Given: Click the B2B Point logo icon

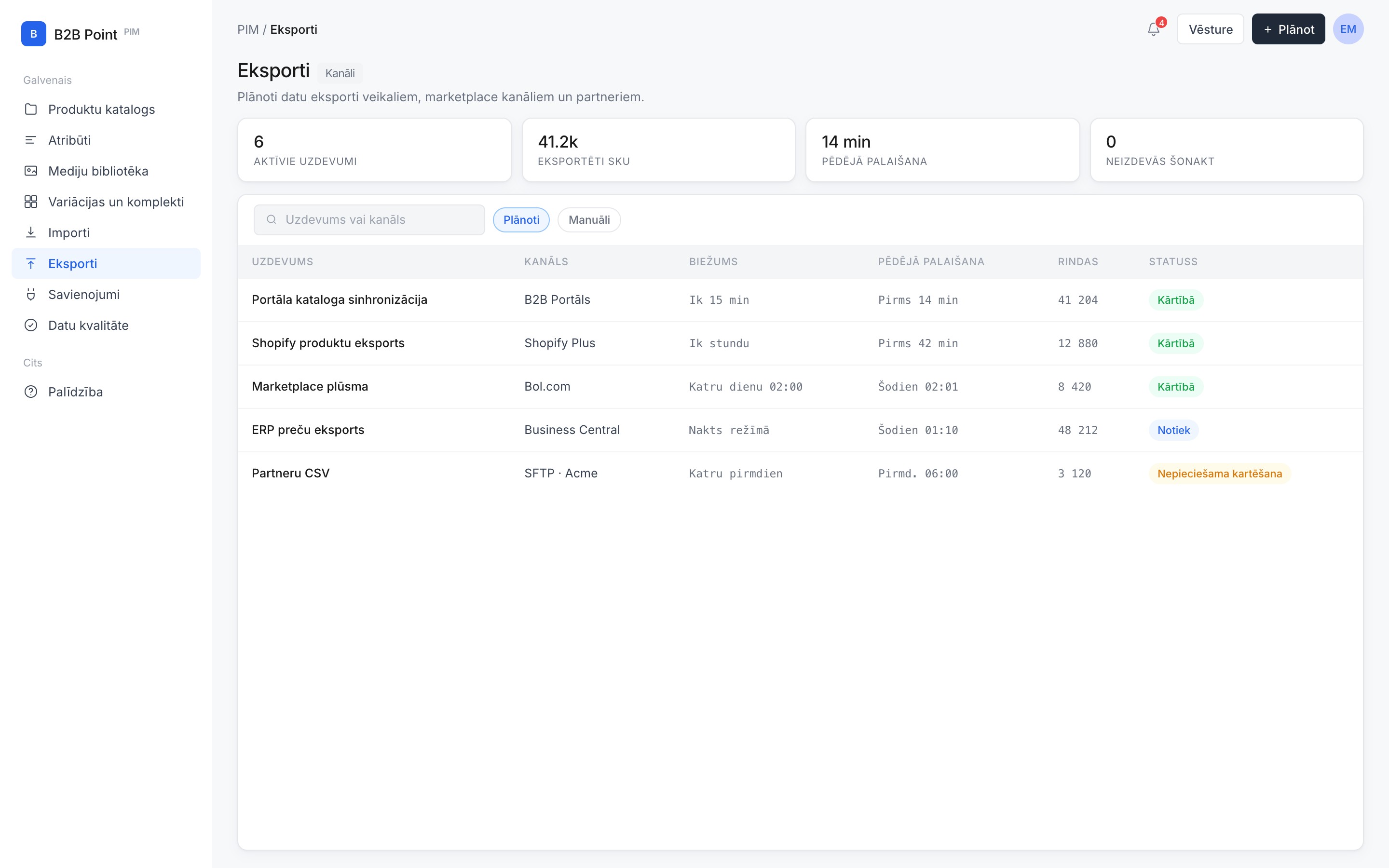Looking at the screenshot, I should click(x=33, y=34).
